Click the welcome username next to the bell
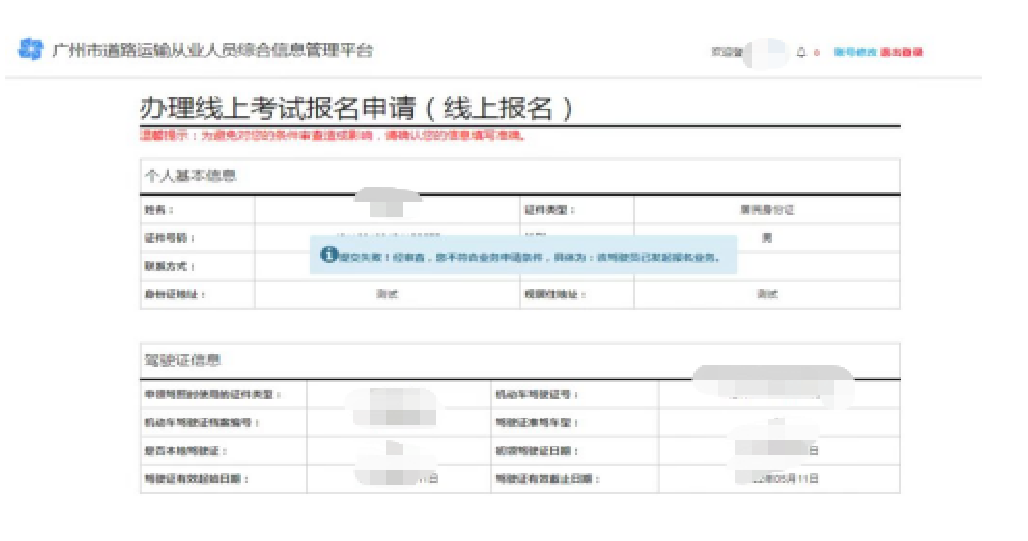 [x=760, y=51]
